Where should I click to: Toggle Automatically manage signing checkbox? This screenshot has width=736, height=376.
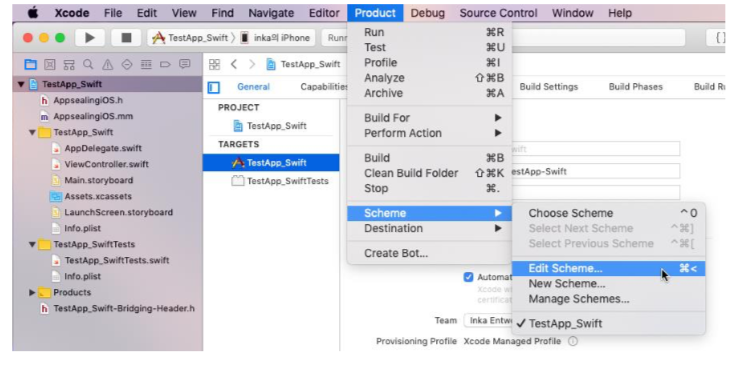coord(468,277)
